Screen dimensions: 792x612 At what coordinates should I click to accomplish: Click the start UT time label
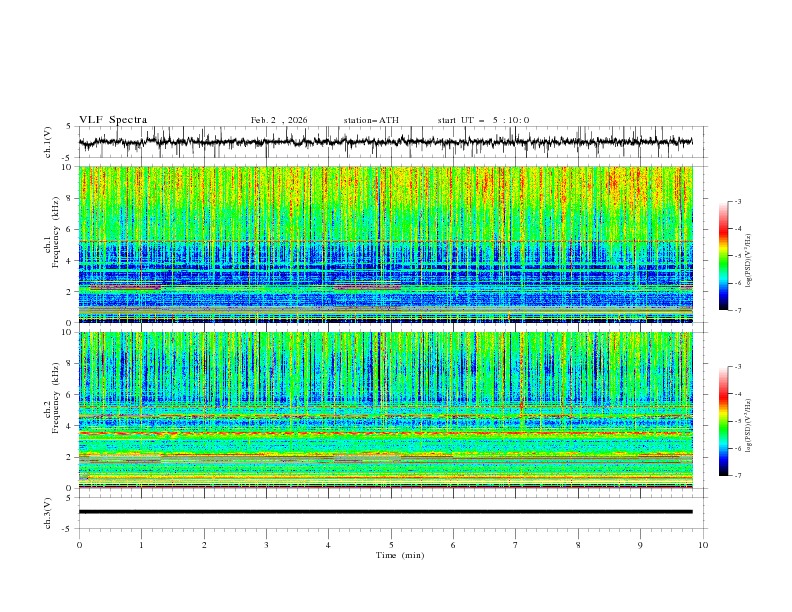point(483,120)
